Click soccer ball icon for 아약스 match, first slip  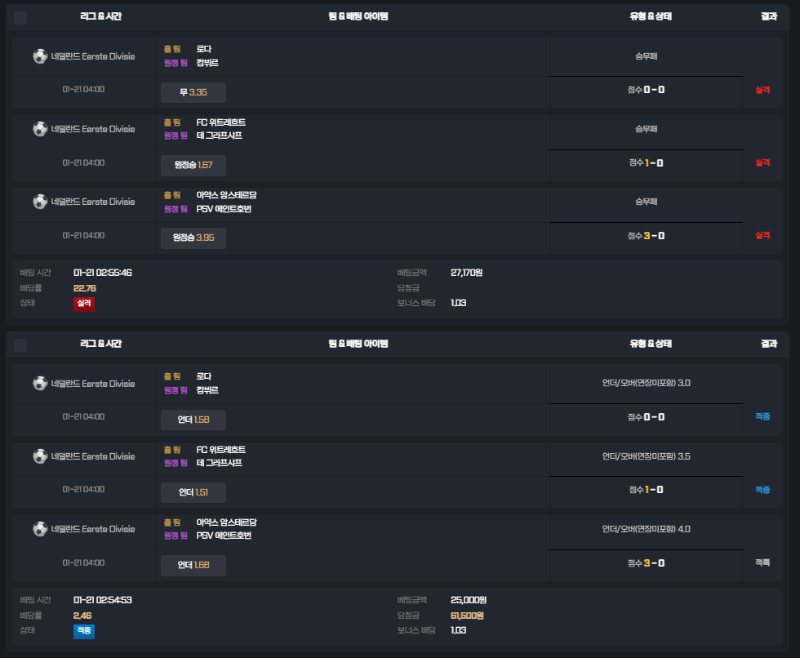click(x=40, y=201)
